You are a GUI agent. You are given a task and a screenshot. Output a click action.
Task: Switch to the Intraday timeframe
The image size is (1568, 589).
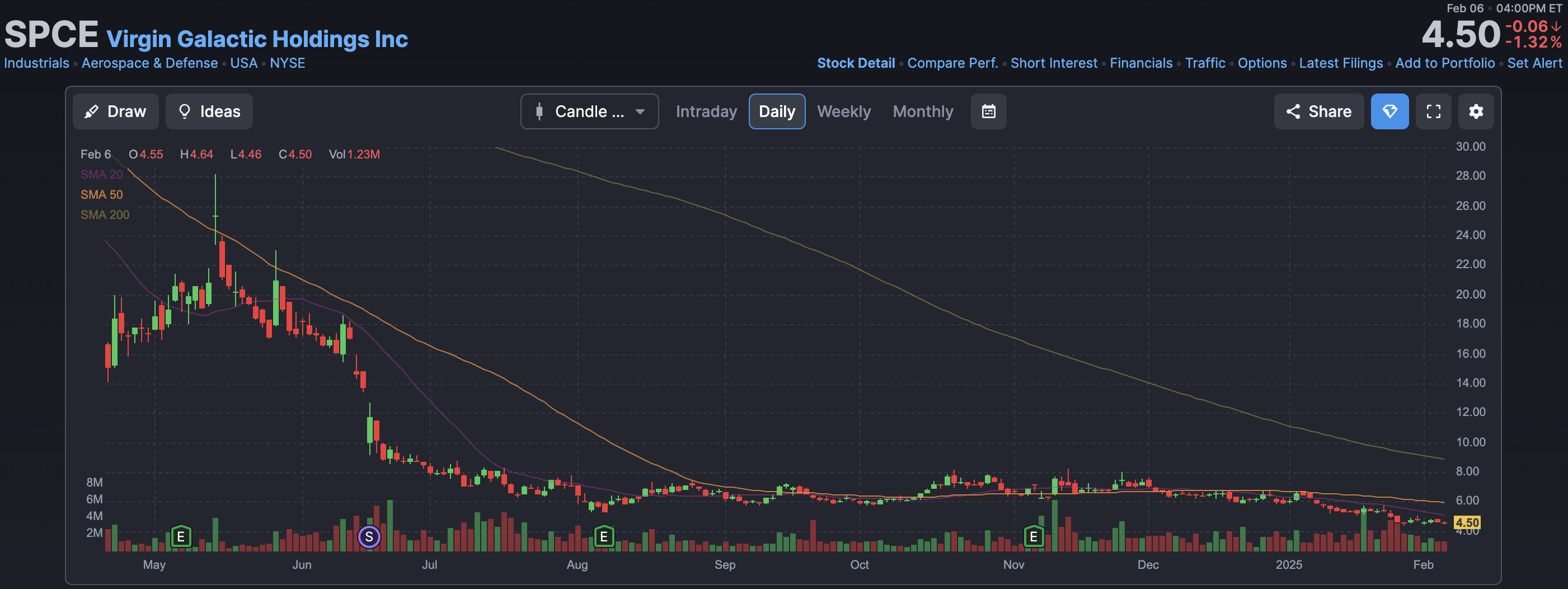(706, 111)
